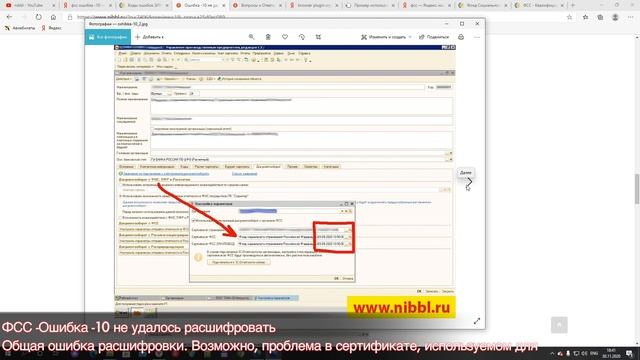Click Добавить в button in Photos
The height and width of the screenshot is (360, 640).
pos(149,37)
